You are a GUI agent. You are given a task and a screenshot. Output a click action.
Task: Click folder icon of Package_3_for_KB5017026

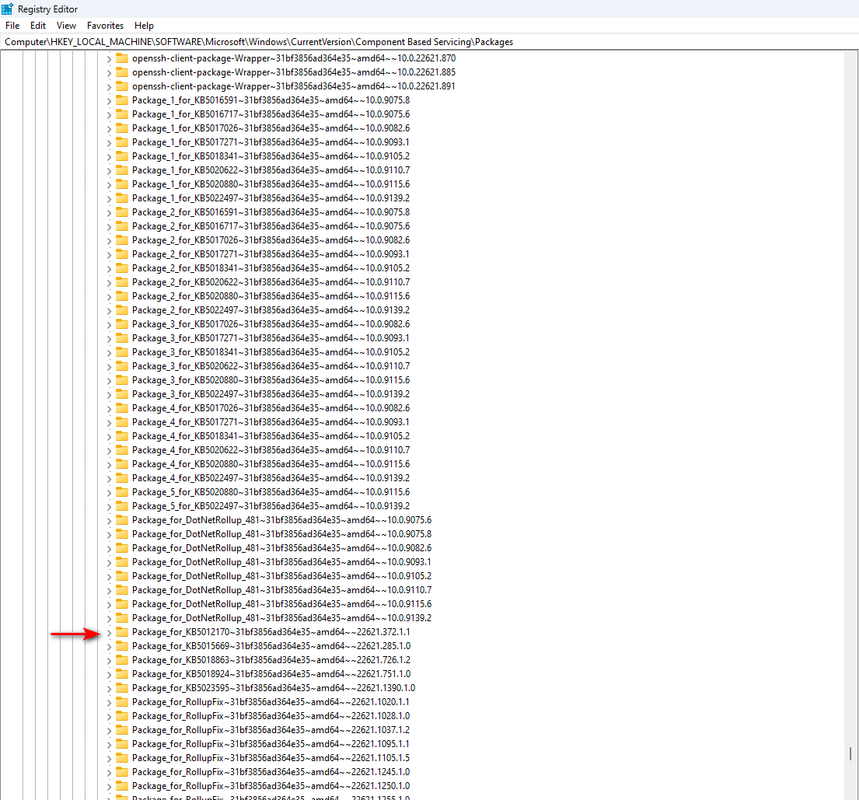(x=122, y=324)
